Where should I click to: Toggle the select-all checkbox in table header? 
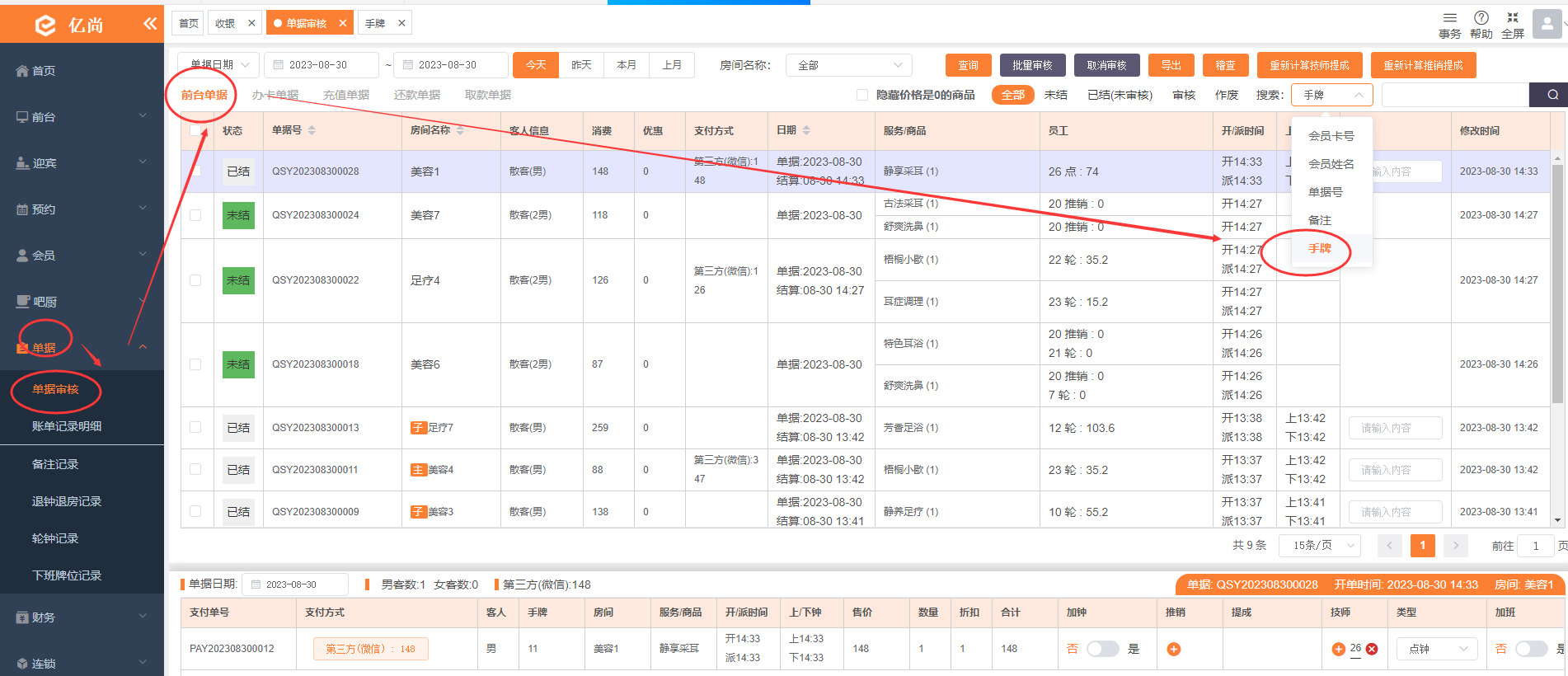pyautogui.click(x=195, y=130)
